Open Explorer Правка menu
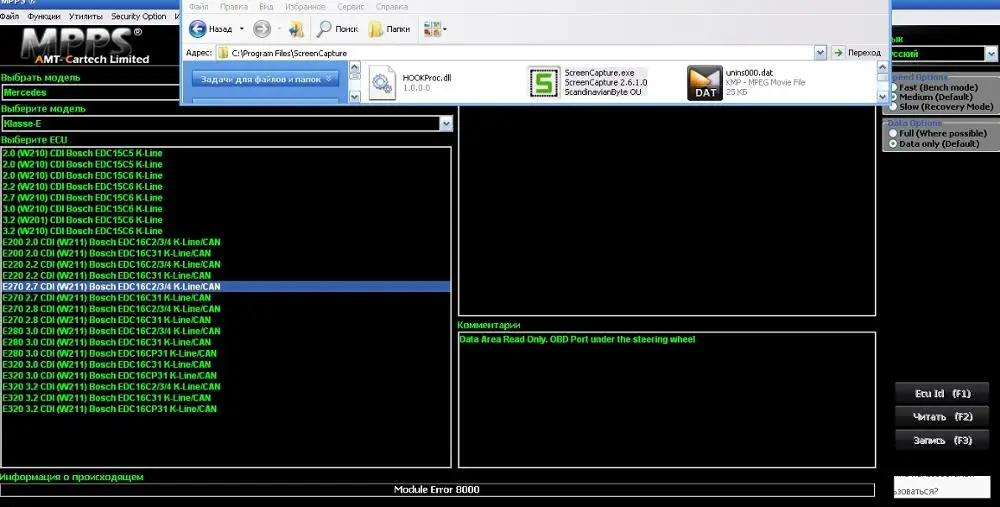This screenshot has width=1000, height=507. click(x=233, y=6)
